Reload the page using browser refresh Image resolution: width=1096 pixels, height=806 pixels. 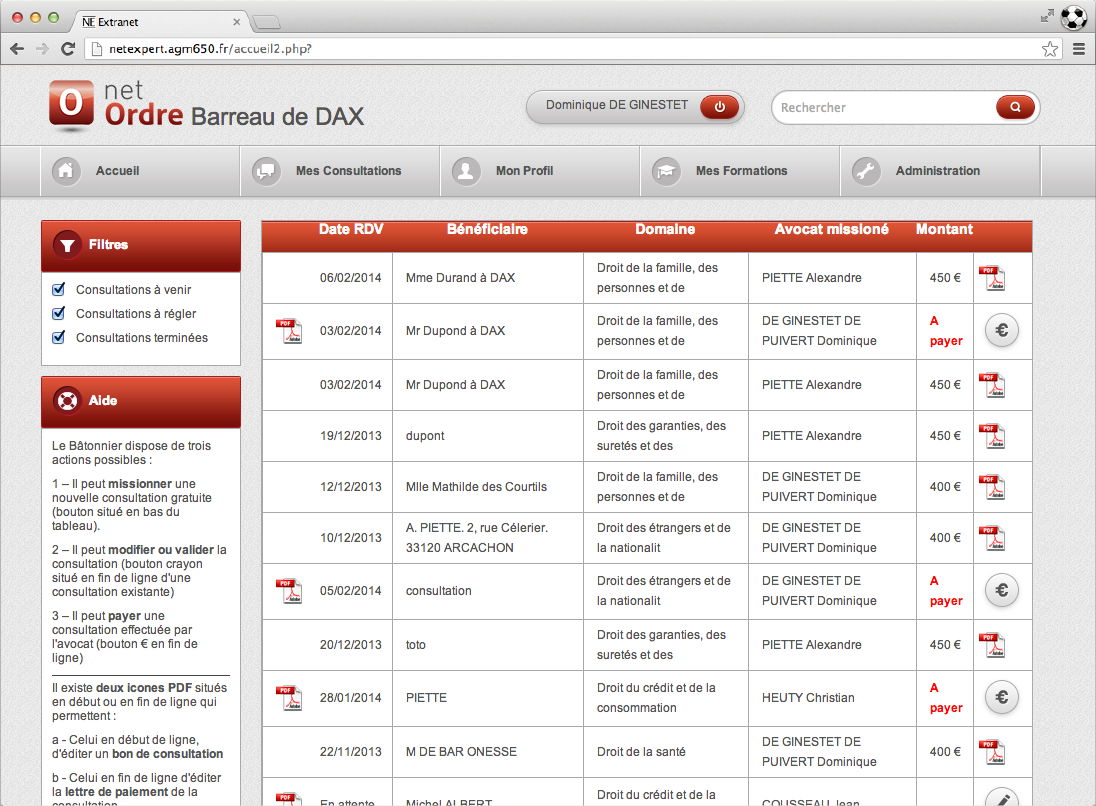[x=68, y=48]
